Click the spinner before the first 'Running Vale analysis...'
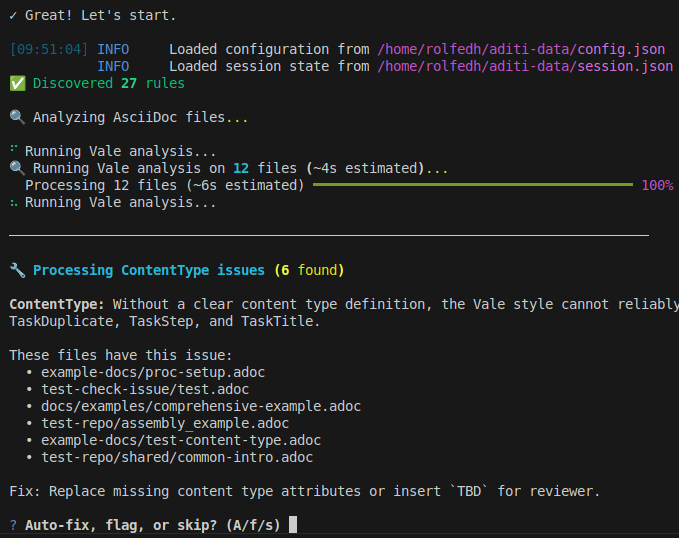The image size is (679, 538). tap(14, 149)
